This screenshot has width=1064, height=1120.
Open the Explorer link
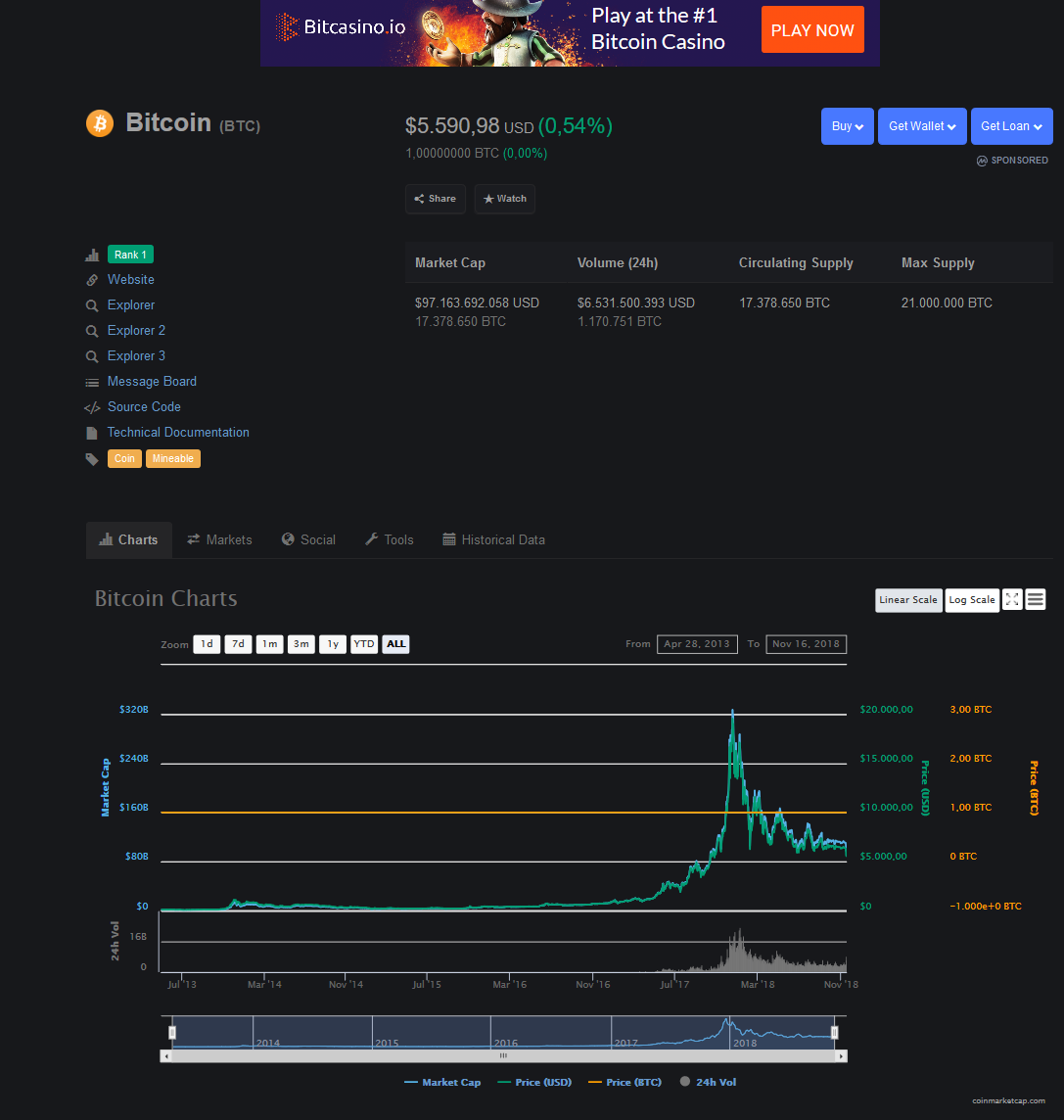pyautogui.click(x=131, y=305)
